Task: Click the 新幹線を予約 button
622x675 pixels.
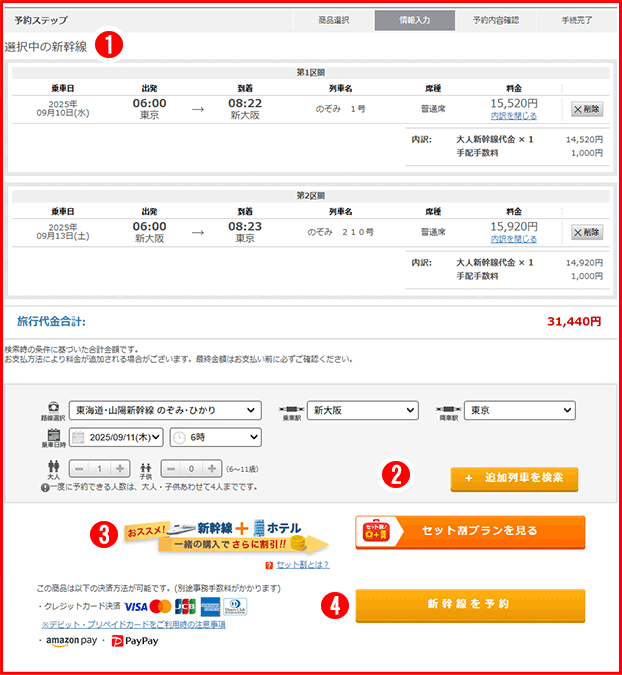Action: [470, 605]
